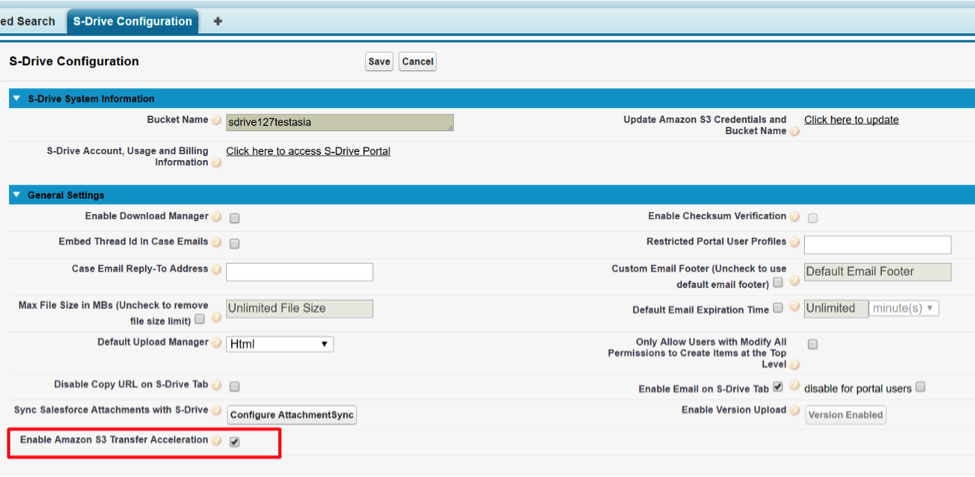Screen dimensions: 975x477
Task: Click the Default Email Footer field
Action: pyautogui.click(x=878, y=272)
